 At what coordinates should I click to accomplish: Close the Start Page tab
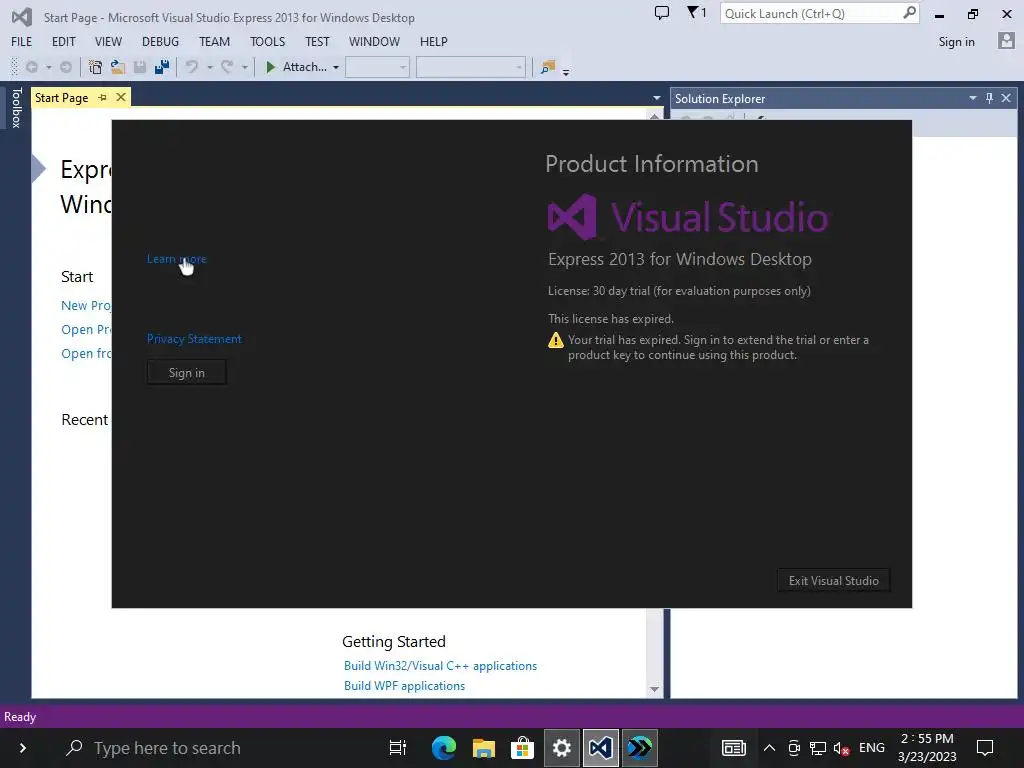pos(121,97)
